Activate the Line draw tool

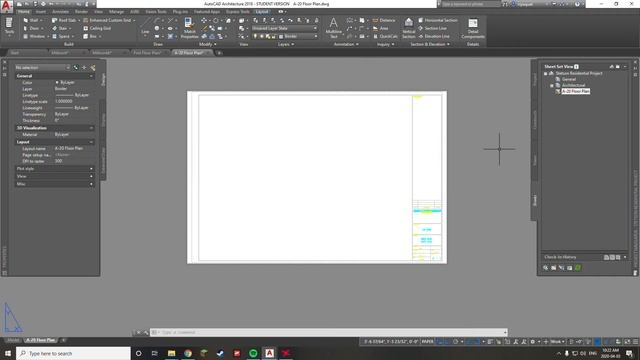tap(145, 27)
